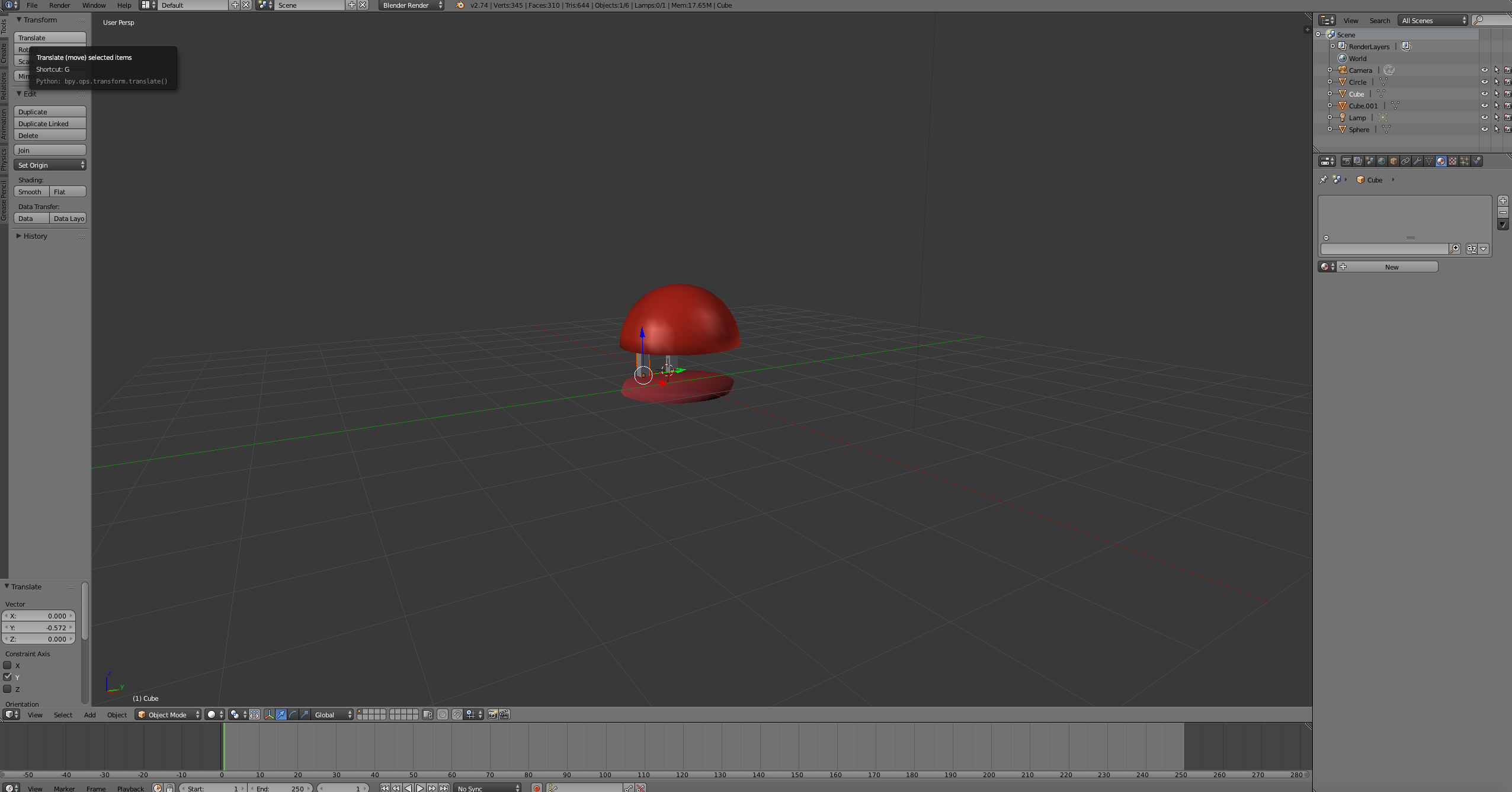Enable the Z constraint axis checkbox

click(8, 689)
